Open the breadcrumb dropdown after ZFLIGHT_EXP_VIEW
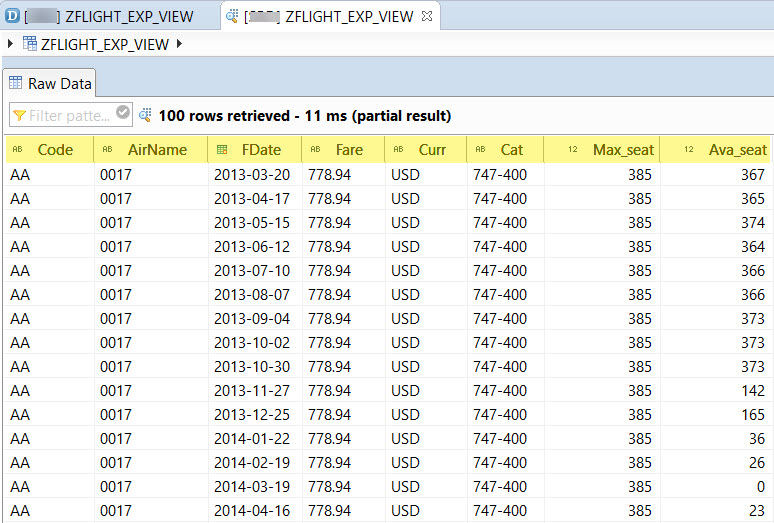 click(x=179, y=44)
